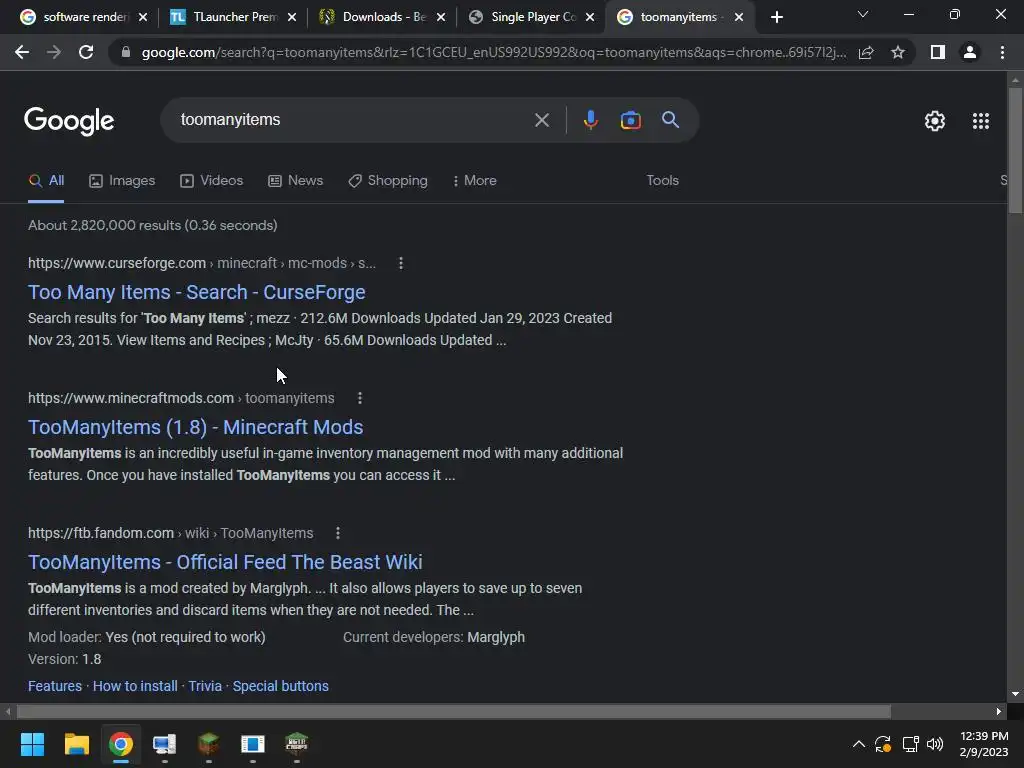
Task: Click the scroll down arrow
Action: pos(1015,694)
